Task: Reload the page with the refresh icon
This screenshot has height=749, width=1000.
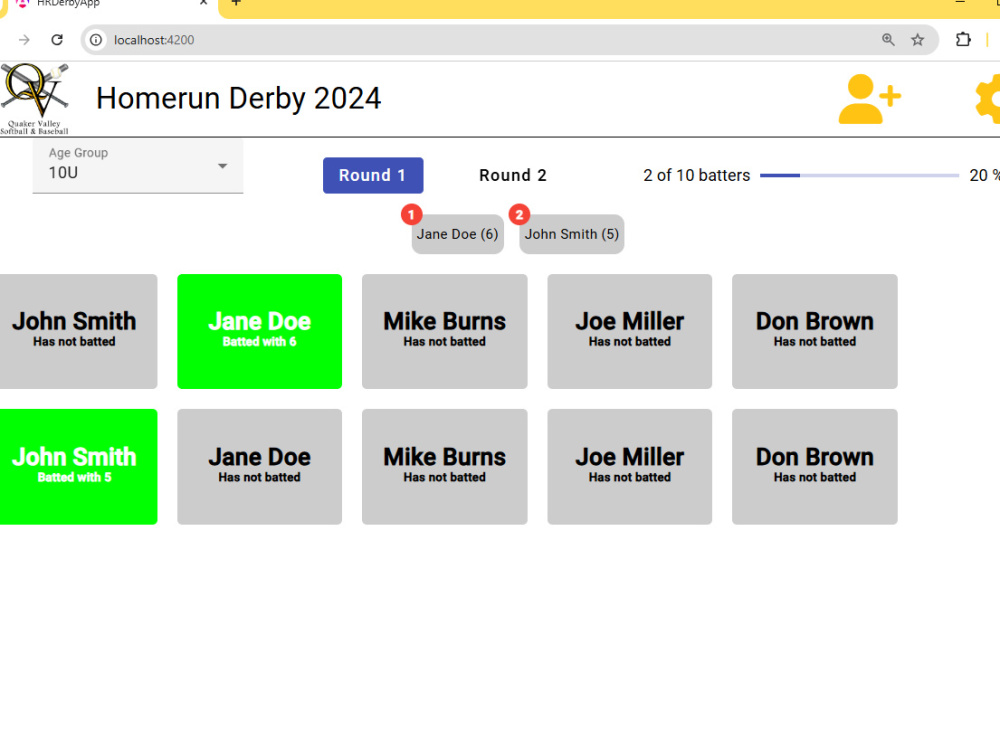Action: tap(57, 40)
